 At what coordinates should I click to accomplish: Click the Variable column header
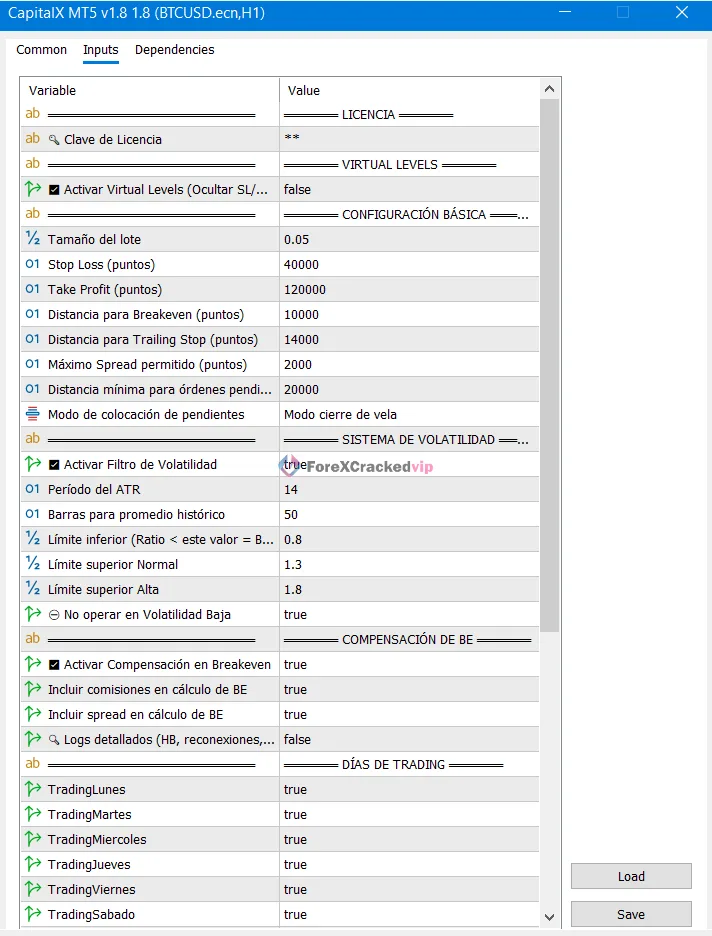pyautogui.click(x=150, y=90)
